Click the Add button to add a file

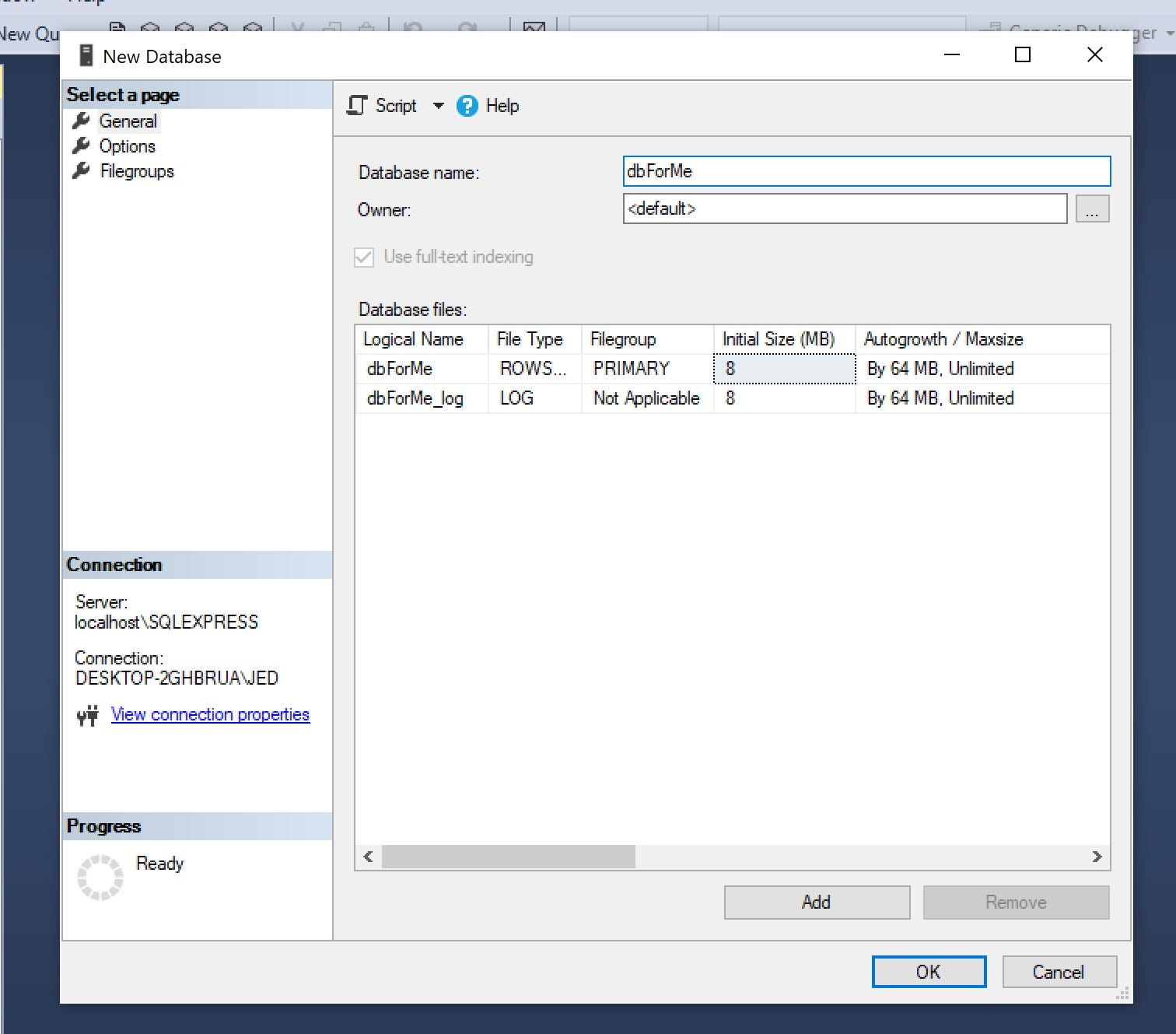[x=816, y=902]
